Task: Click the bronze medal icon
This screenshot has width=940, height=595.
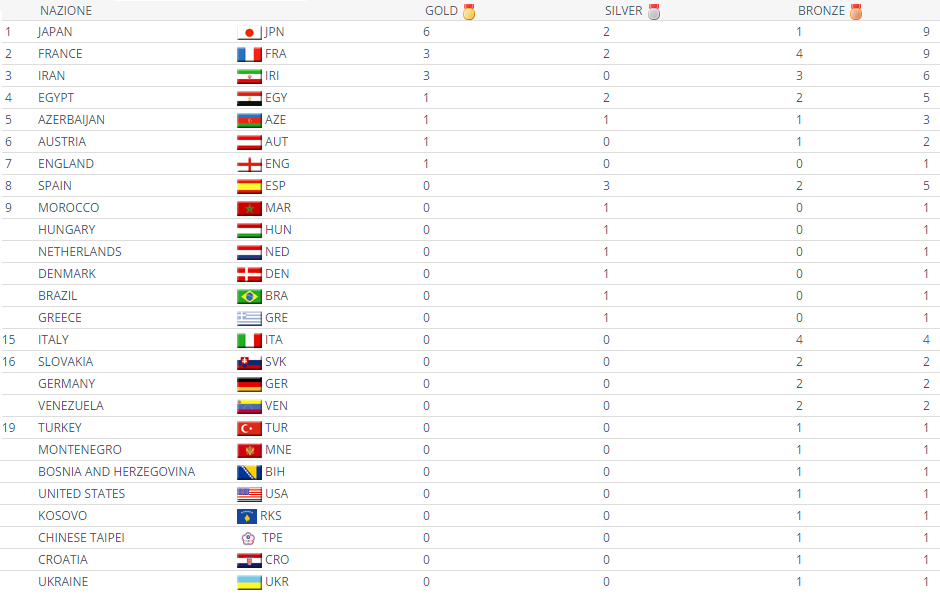Action: (856, 12)
